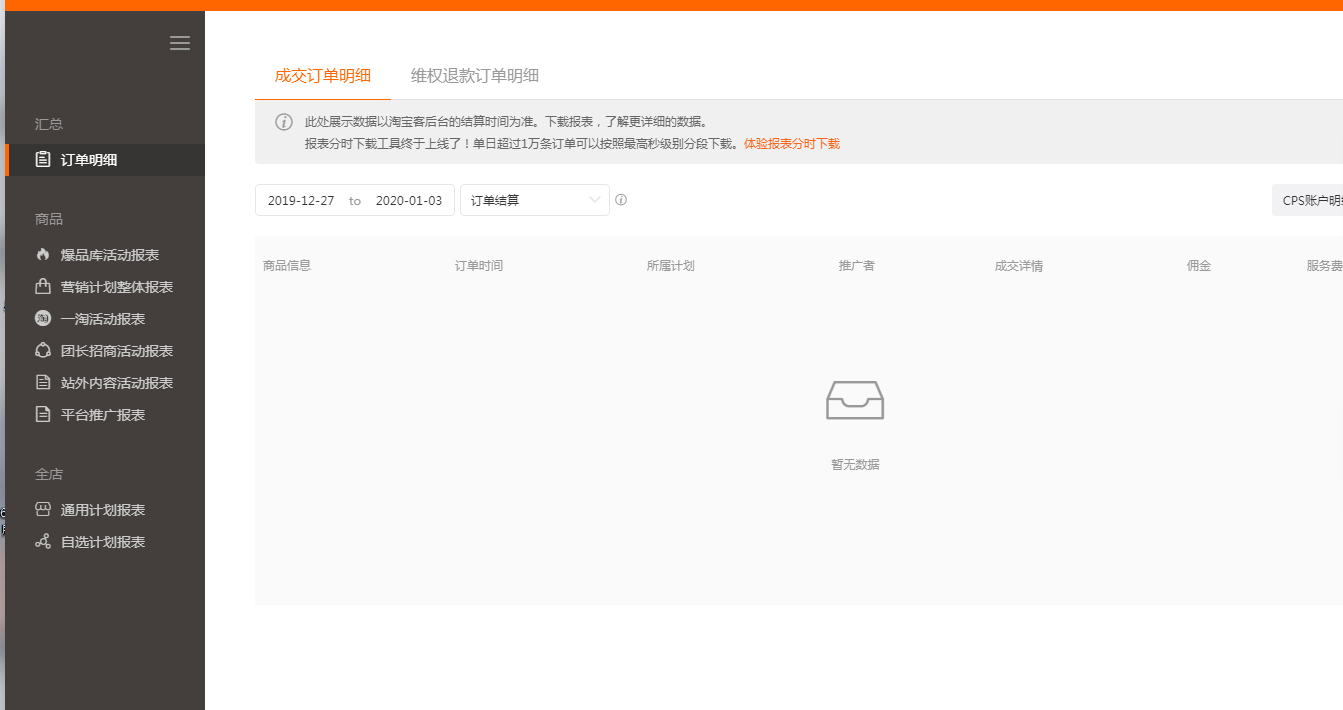Viewport: 1343px width, 710px height.
Task: Open the 体验报表分时下载 link
Action: [x=792, y=144]
